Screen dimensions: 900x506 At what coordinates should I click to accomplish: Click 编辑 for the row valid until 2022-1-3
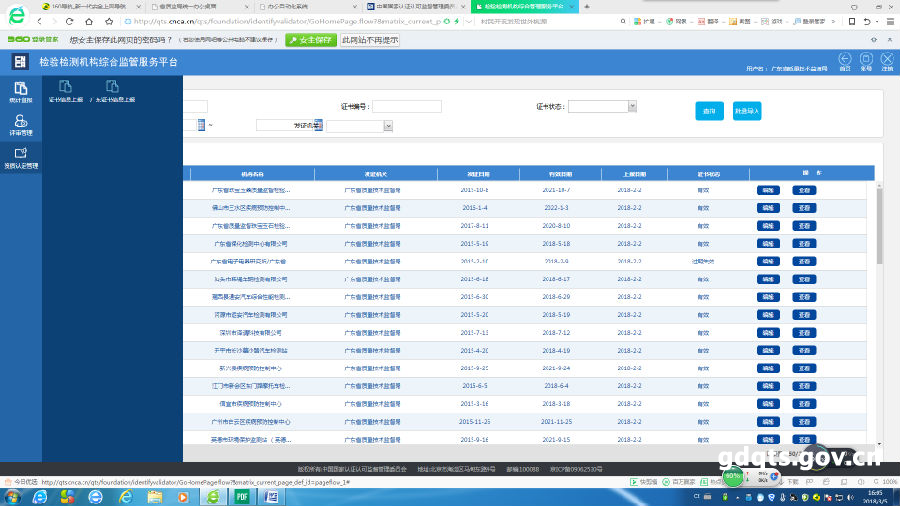pyautogui.click(x=768, y=208)
